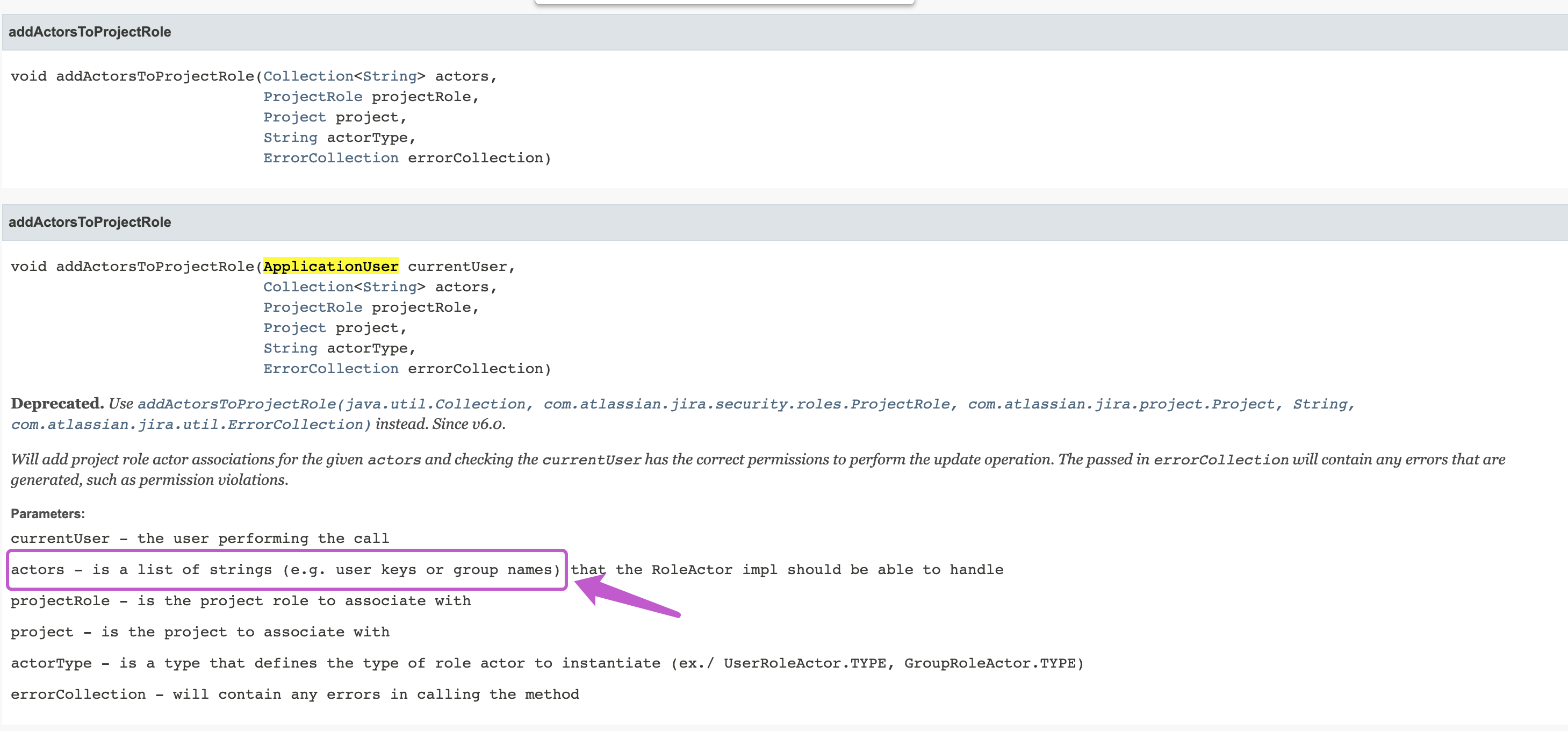The image size is (1568, 731).
Task: Open ErrorCollection link in second signature
Action: tap(330, 369)
